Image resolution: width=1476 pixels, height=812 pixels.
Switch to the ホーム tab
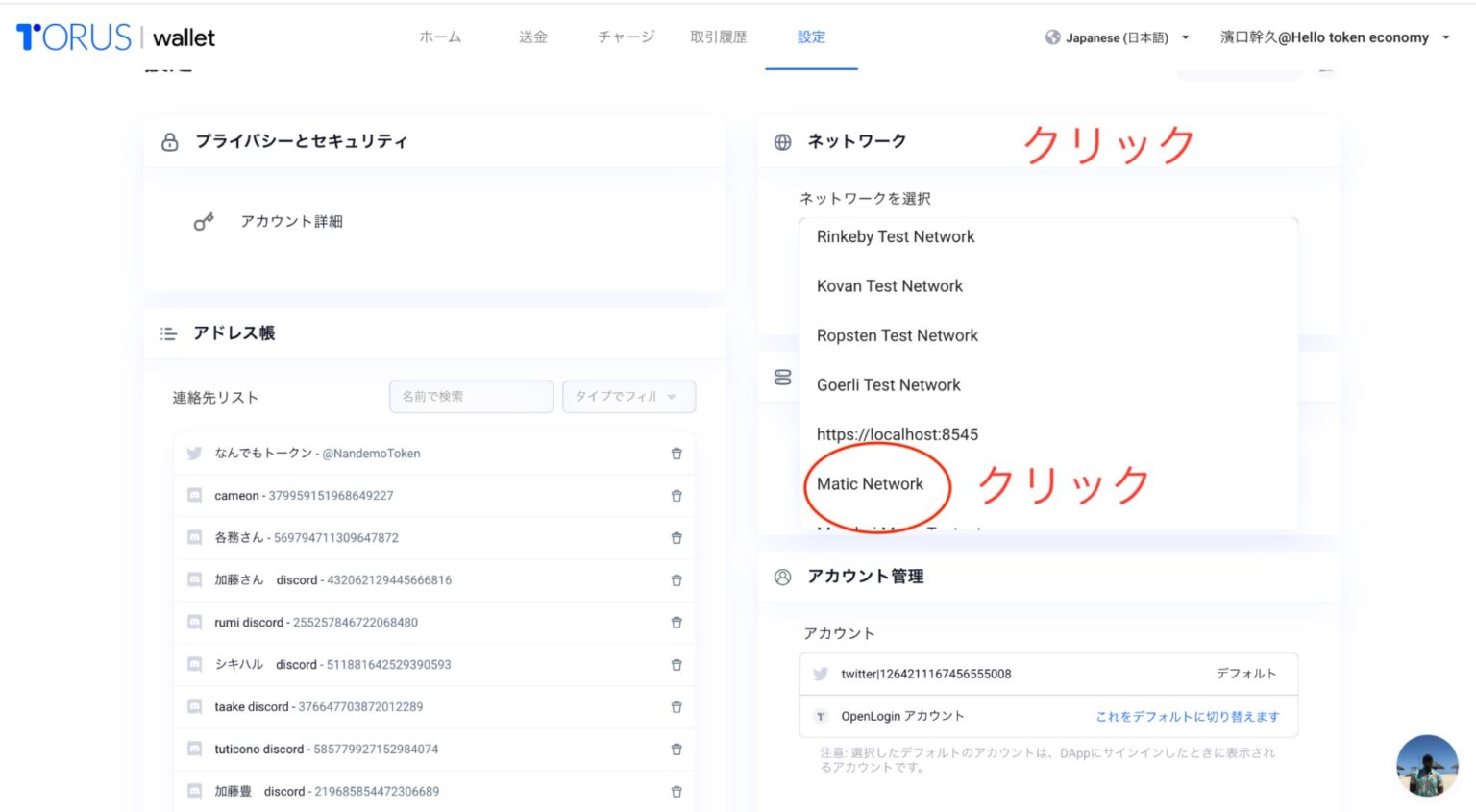tap(440, 37)
